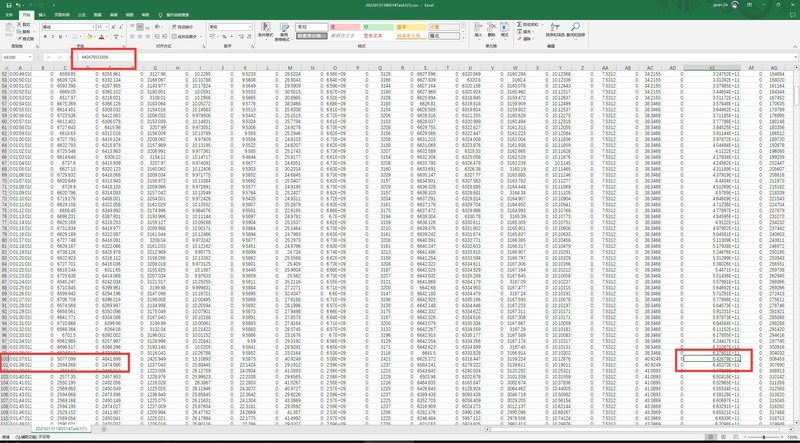Switch to the 公式 (Formulas) ribbon tab

(82, 15)
